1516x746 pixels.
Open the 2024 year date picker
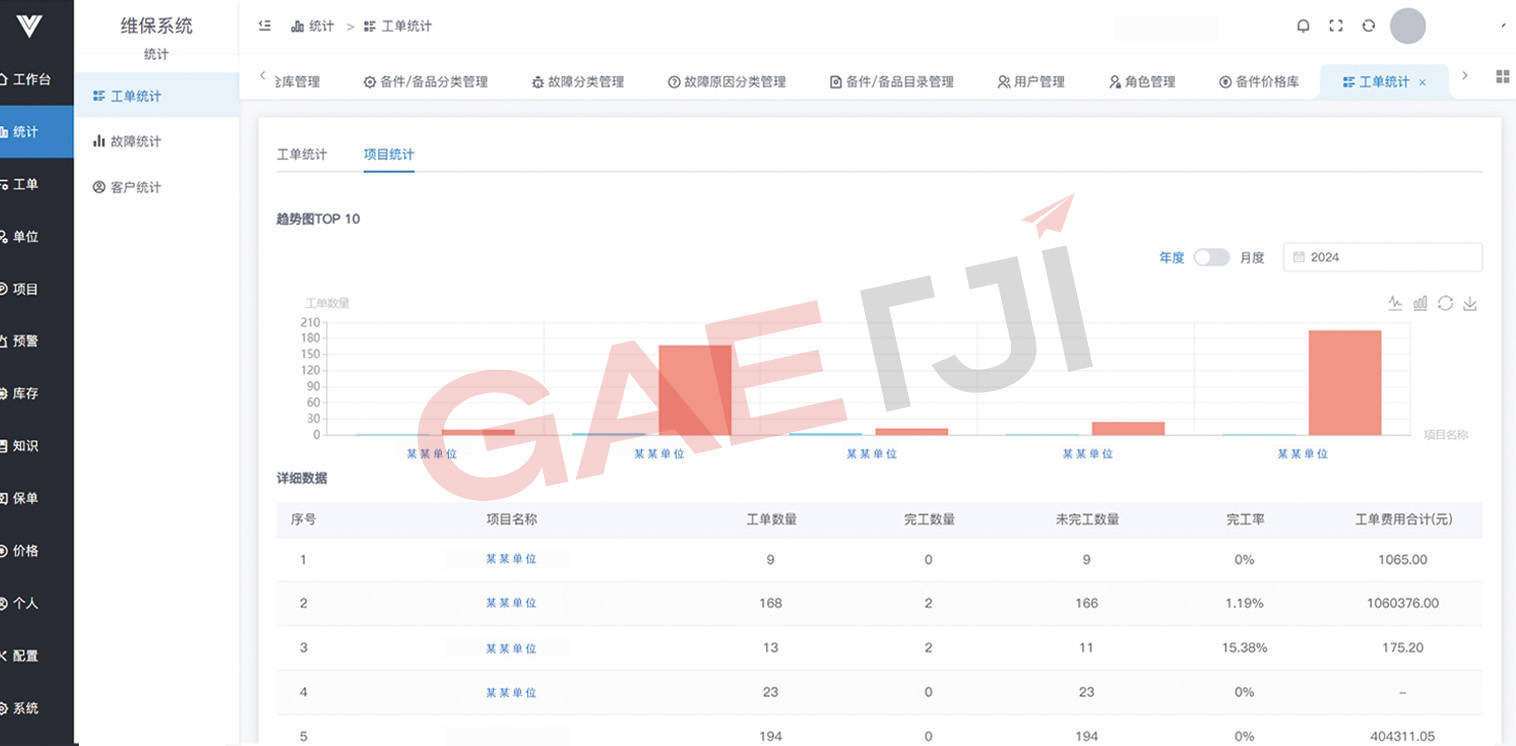point(1382,257)
